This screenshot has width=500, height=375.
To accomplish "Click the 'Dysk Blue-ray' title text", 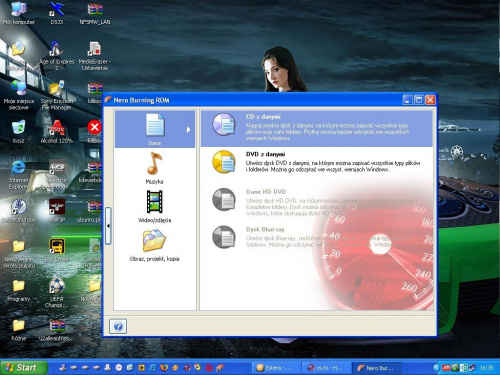I will [265, 229].
